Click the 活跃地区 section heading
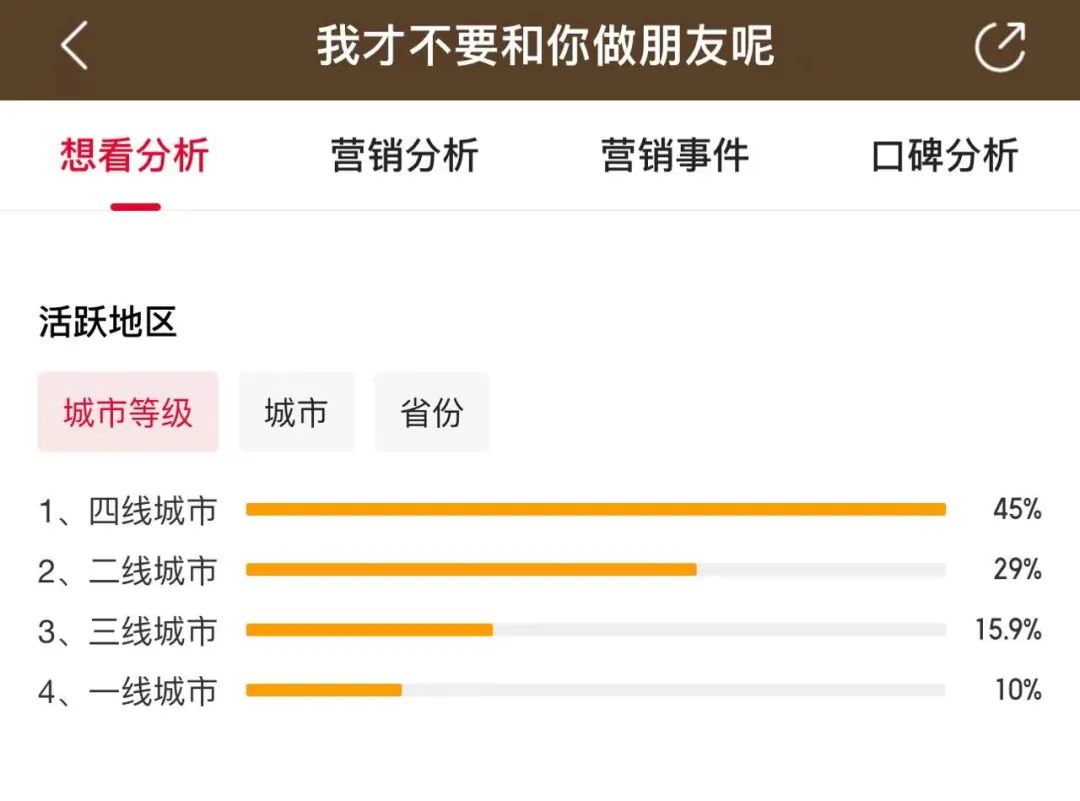Image resolution: width=1080 pixels, height=801 pixels. pyautogui.click(x=108, y=322)
